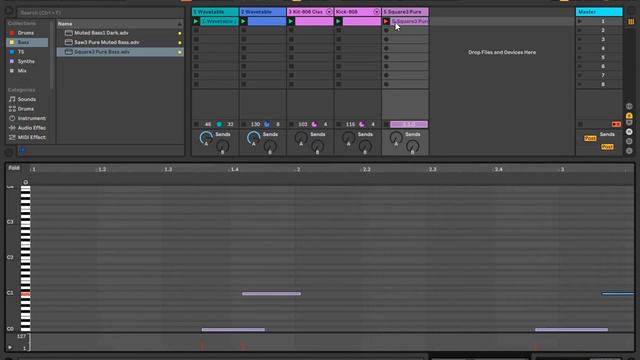This screenshot has width=640, height=360.
Task: Adjust Send B knob on 2 Wavetable
Action: pos(270,146)
